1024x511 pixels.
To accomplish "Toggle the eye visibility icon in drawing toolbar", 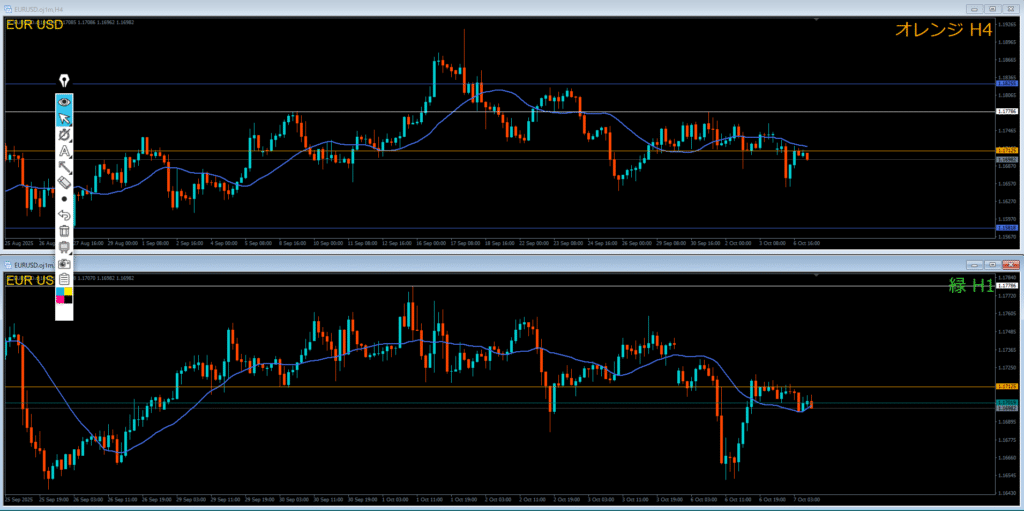I will coord(65,102).
